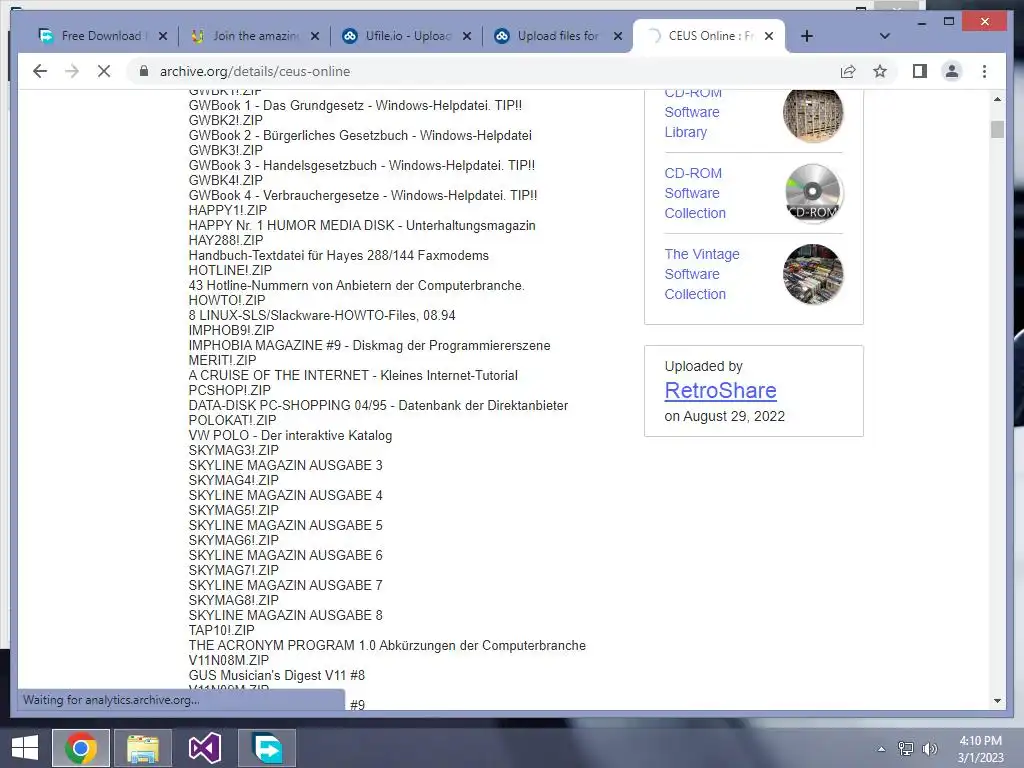Open network status tray icon
This screenshot has width=1024, height=768.
coord(906,749)
